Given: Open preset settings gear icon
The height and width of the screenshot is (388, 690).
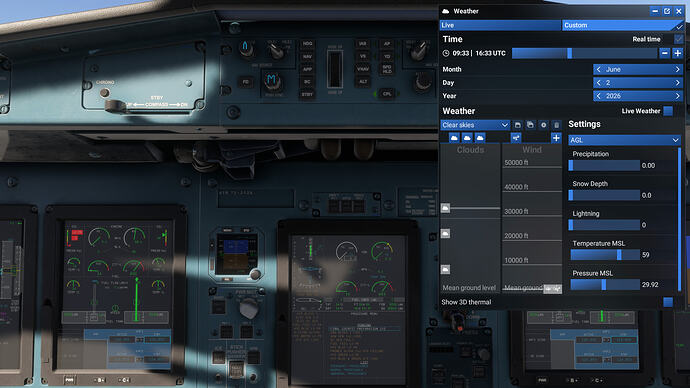Looking at the screenshot, I should pos(543,125).
